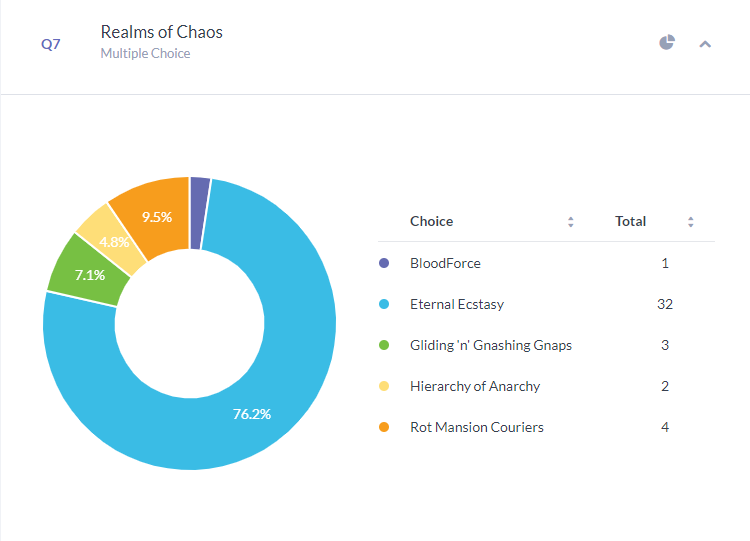Screen dimensions: 750x541
Task: Collapse the Q7 question panel chevron
Action: click(705, 44)
